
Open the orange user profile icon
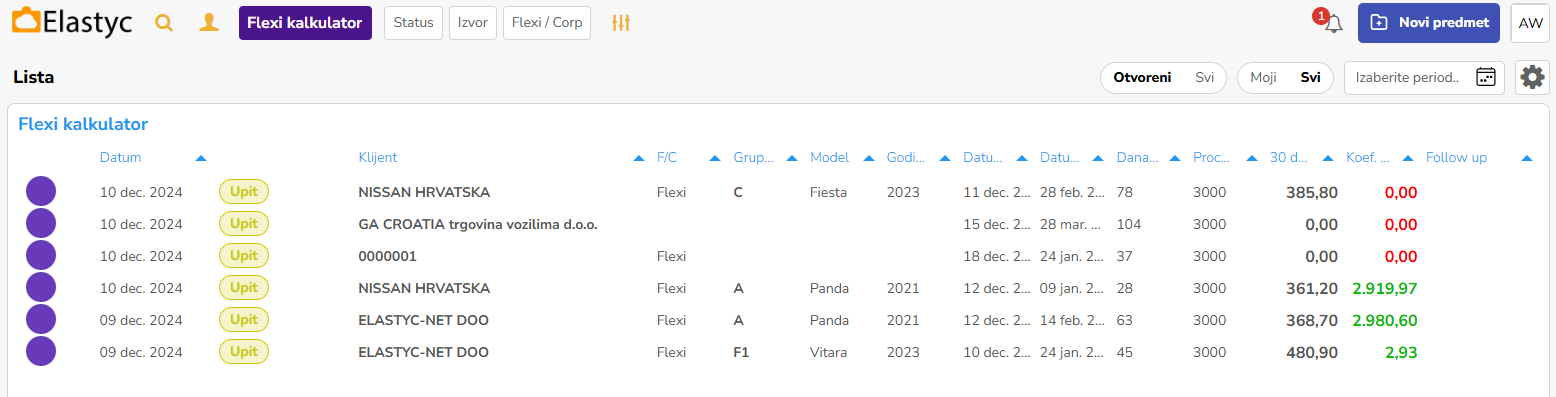pos(209,23)
